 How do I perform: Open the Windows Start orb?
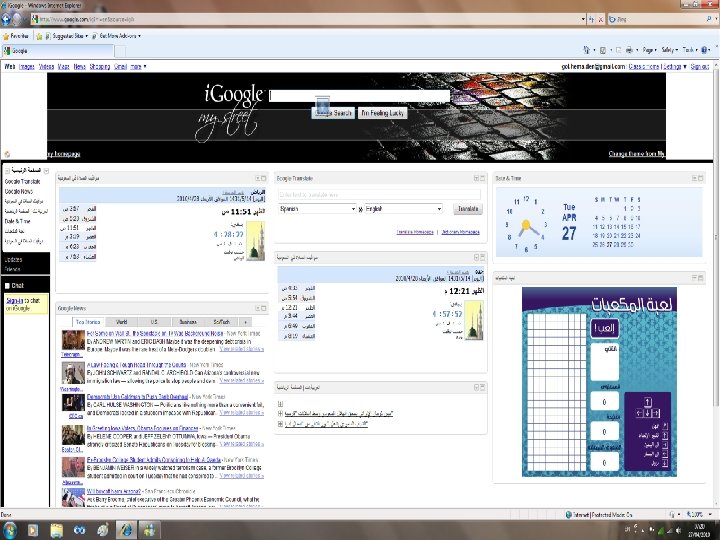[9, 530]
